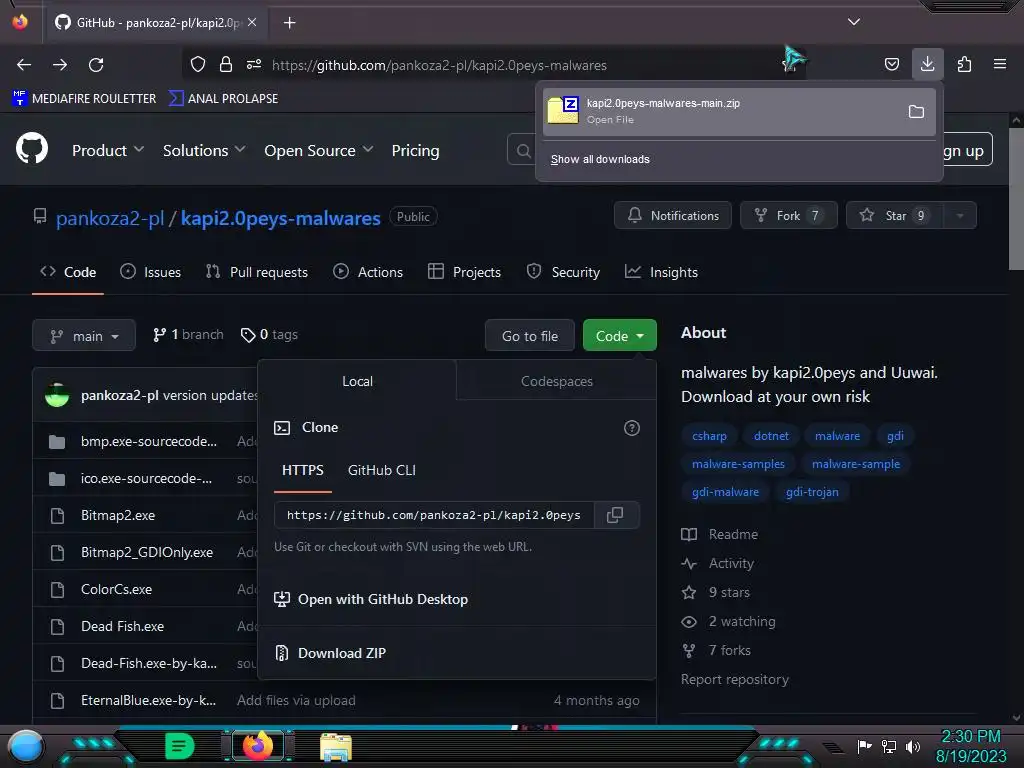Viewport: 1024px width, 768px height.
Task: Click the clone URL text field
Action: (x=434, y=515)
